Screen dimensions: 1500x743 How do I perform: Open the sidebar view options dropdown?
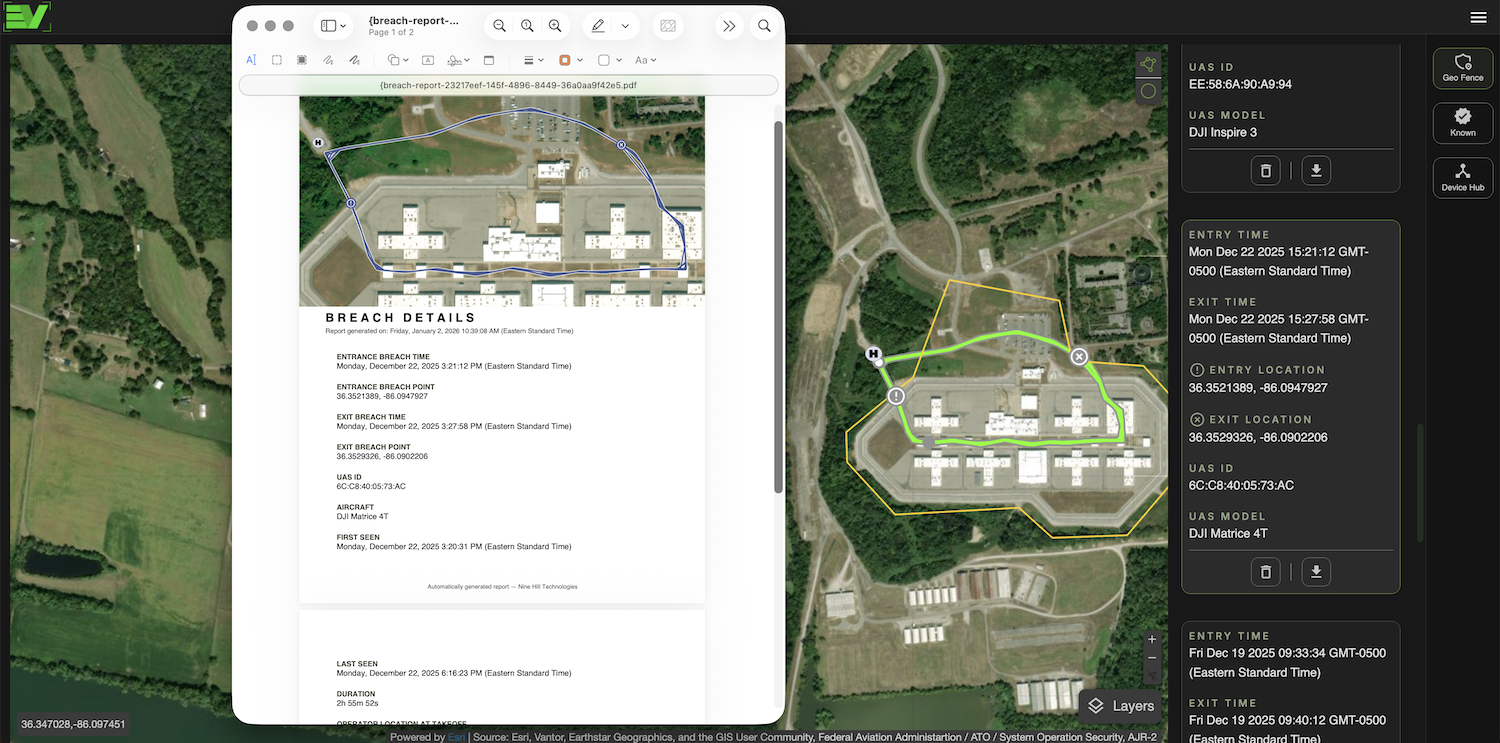pyautogui.click(x=331, y=26)
